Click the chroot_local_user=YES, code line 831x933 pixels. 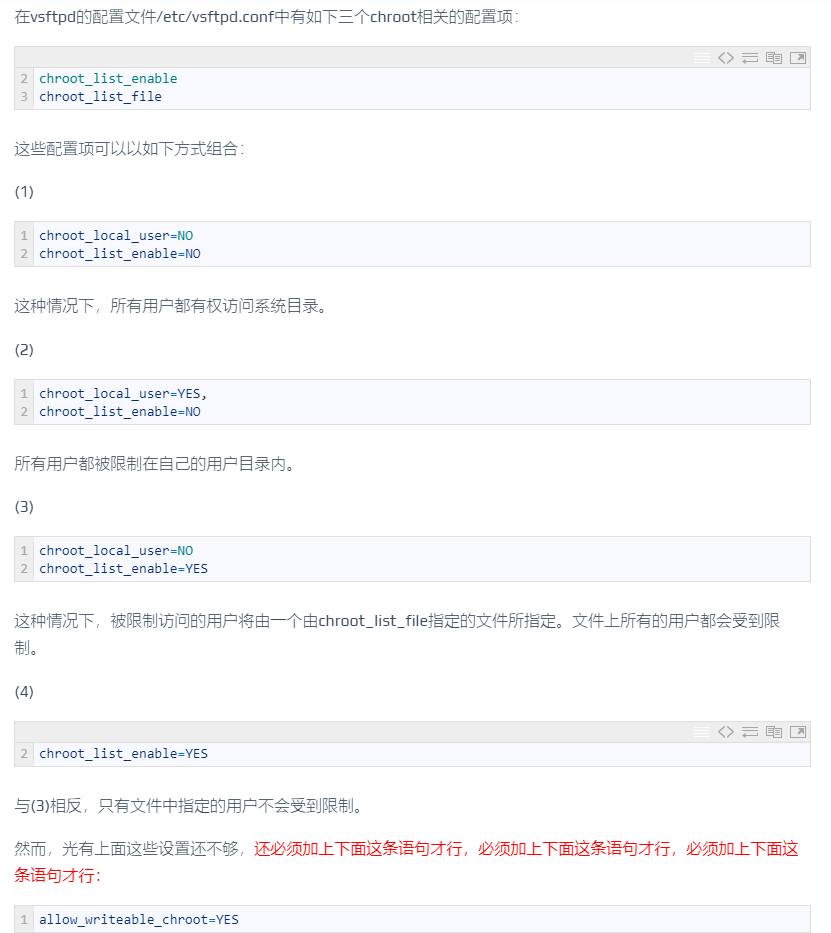[x=123, y=394]
